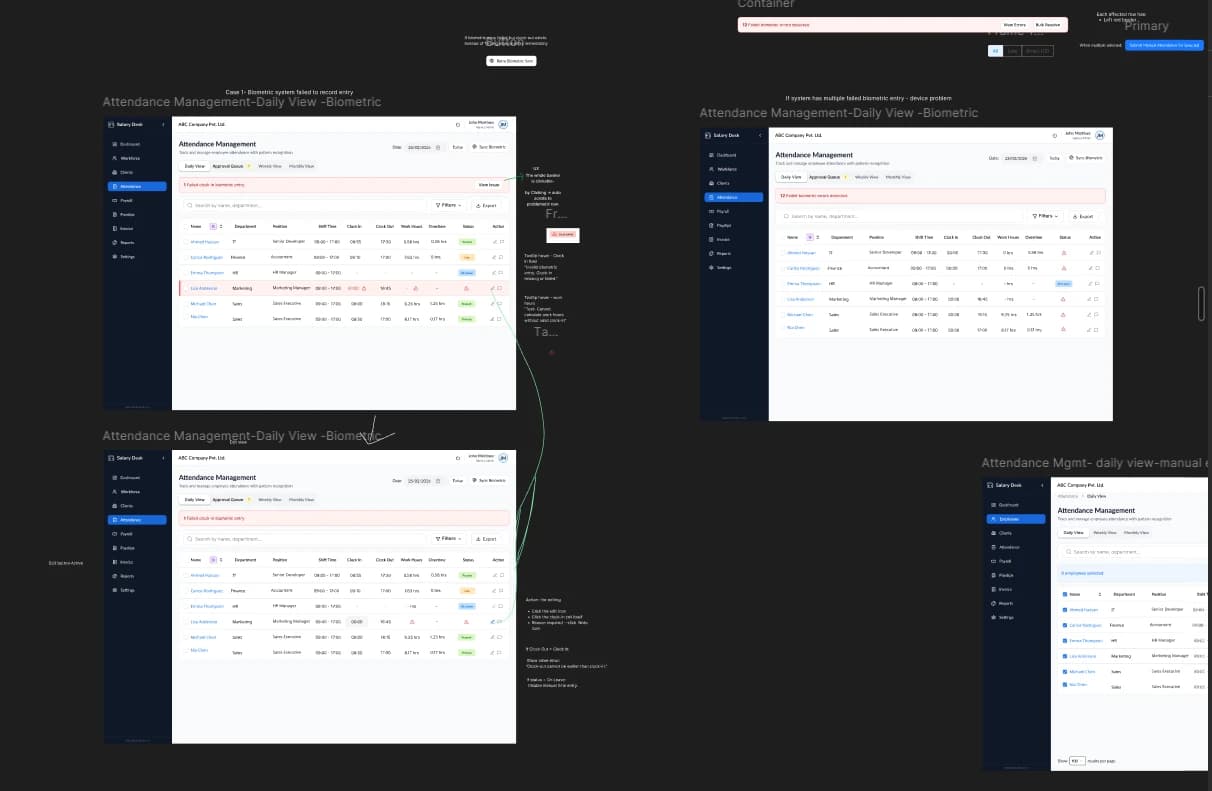Click canvas vertical scrollbar handle
1212x791 pixels.
point(1202,303)
